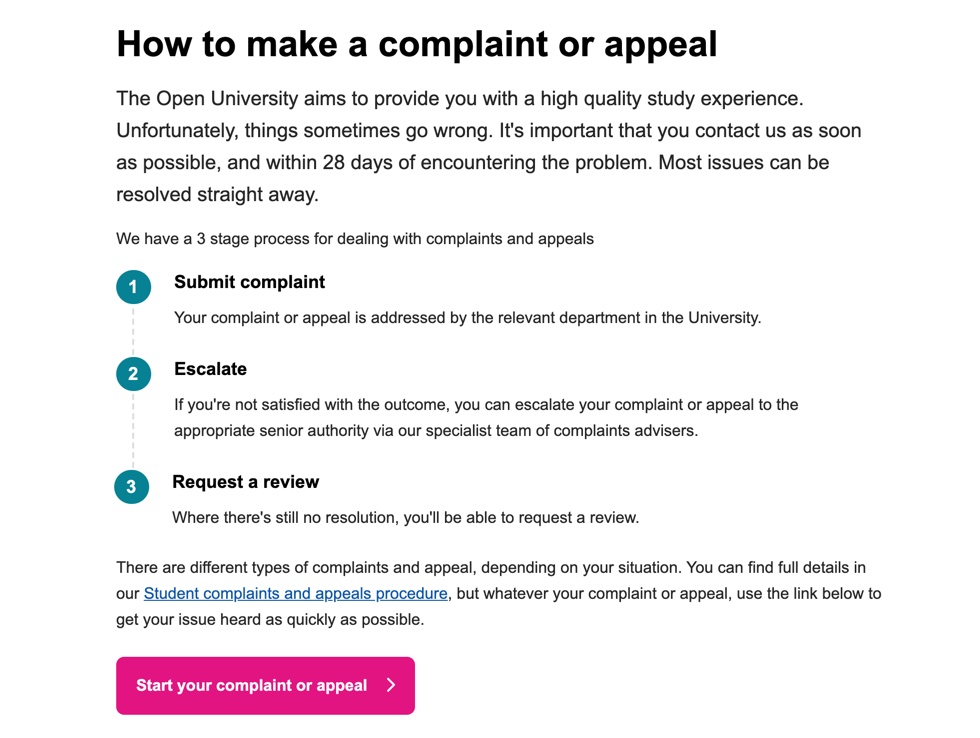Select the Submit complaint step title
The image size is (980, 738).
pyautogui.click(x=249, y=282)
